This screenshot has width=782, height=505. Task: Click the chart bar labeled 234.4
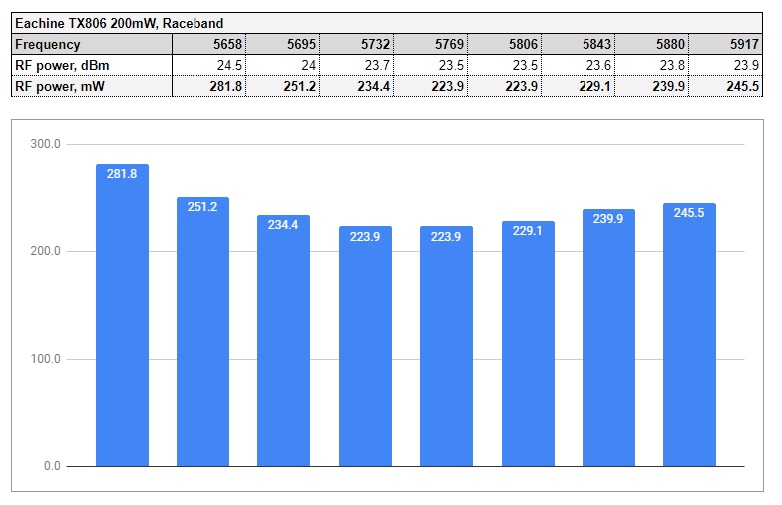pyautogui.click(x=283, y=340)
